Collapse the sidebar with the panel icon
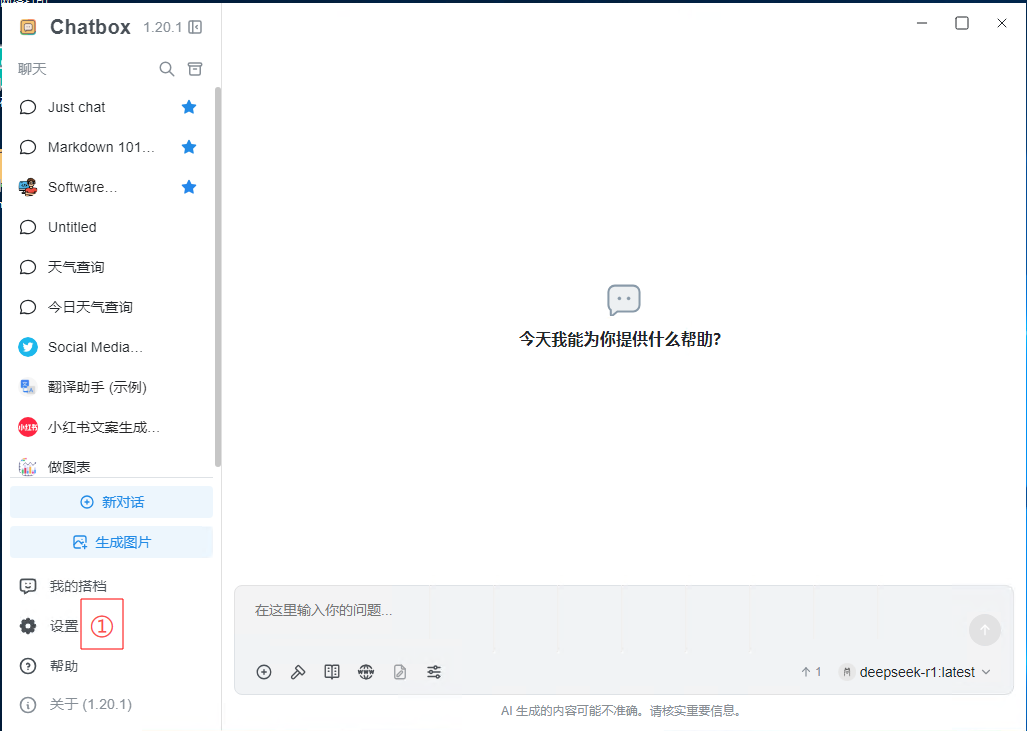Viewport: 1027px width, 731px height. [195, 27]
